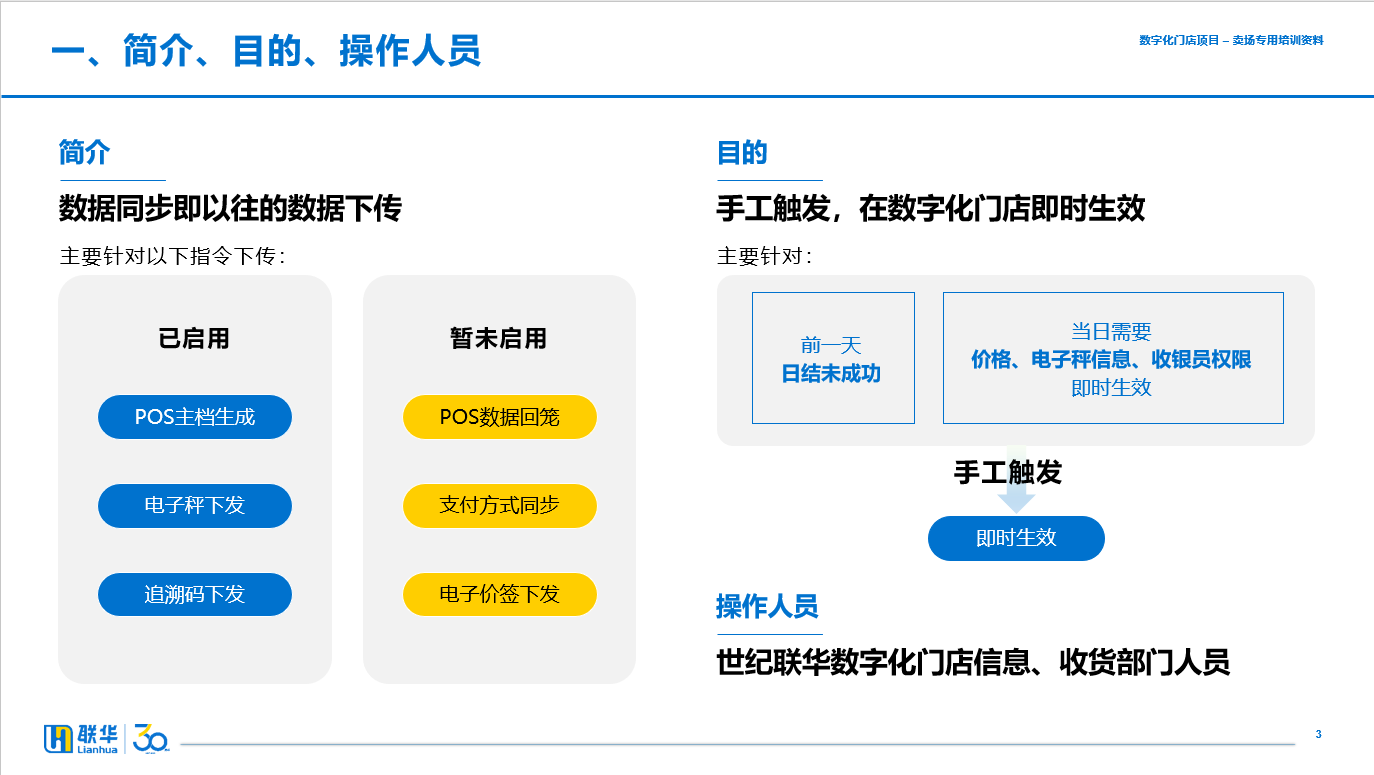Click the text 世纪联华数字化门店信息、收货部门人员
Screen dimensions: 1374x775
pyautogui.click(x=973, y=662)
